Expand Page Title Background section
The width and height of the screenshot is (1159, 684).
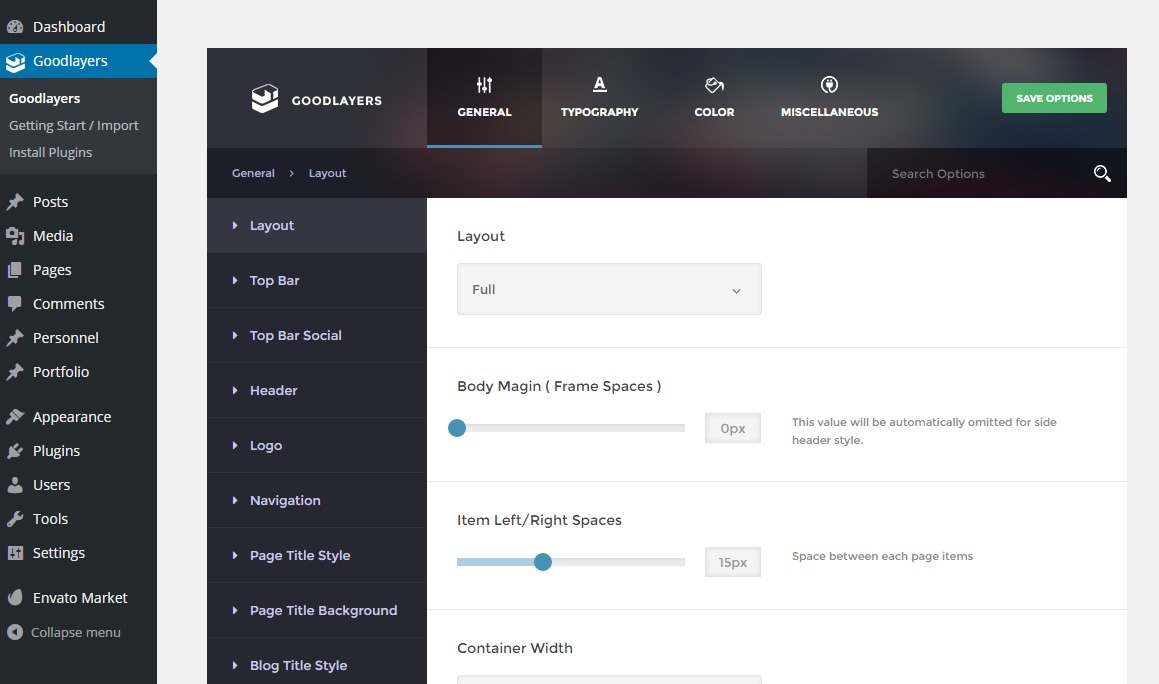point(323,611)
